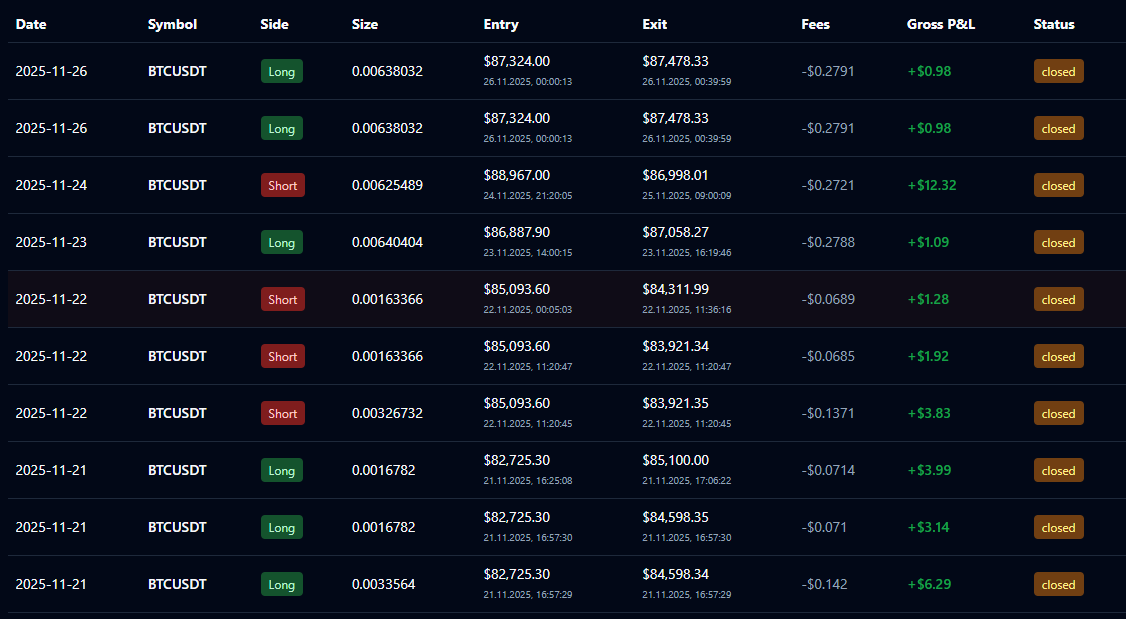Click the Short badge on the 2025-11-22 trade
This screenshot has height=619, width=1126.
pos(281,299)
